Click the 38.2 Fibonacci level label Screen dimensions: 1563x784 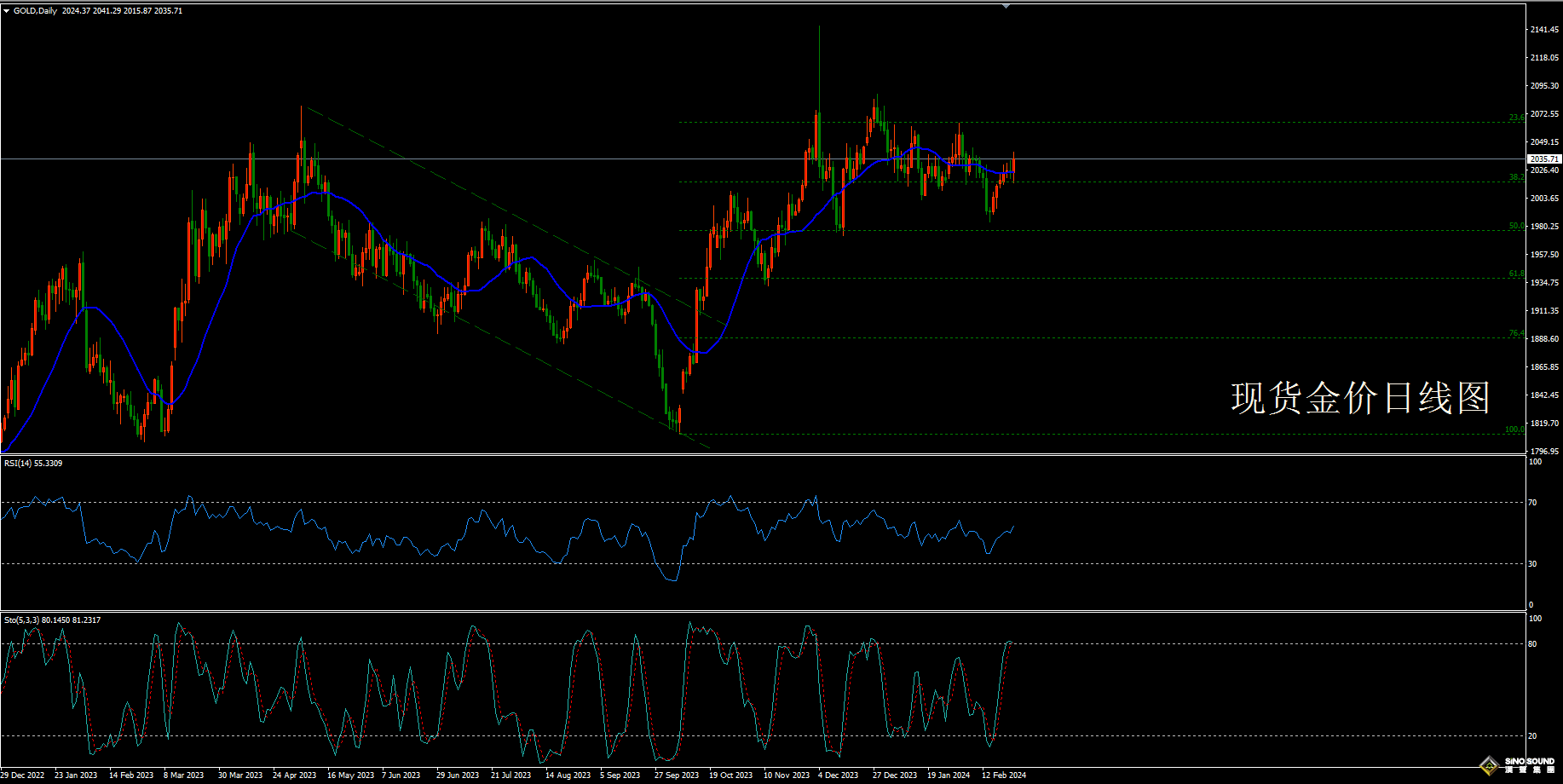[x=1516, y=177]
